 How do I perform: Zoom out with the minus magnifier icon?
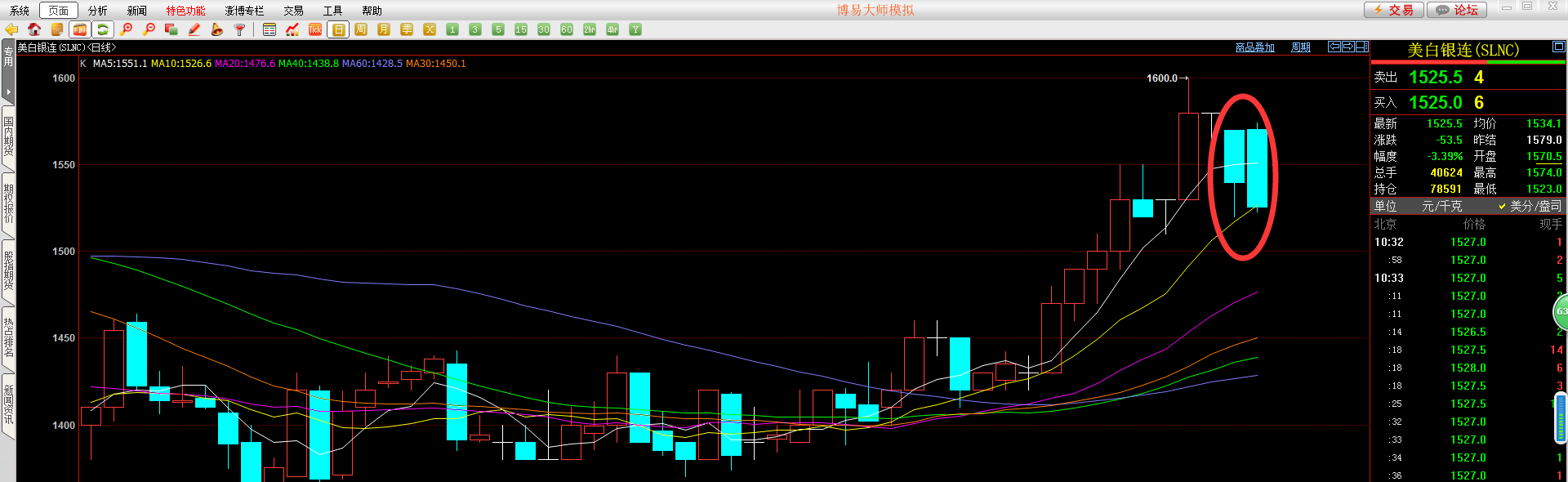pos(149,29)
